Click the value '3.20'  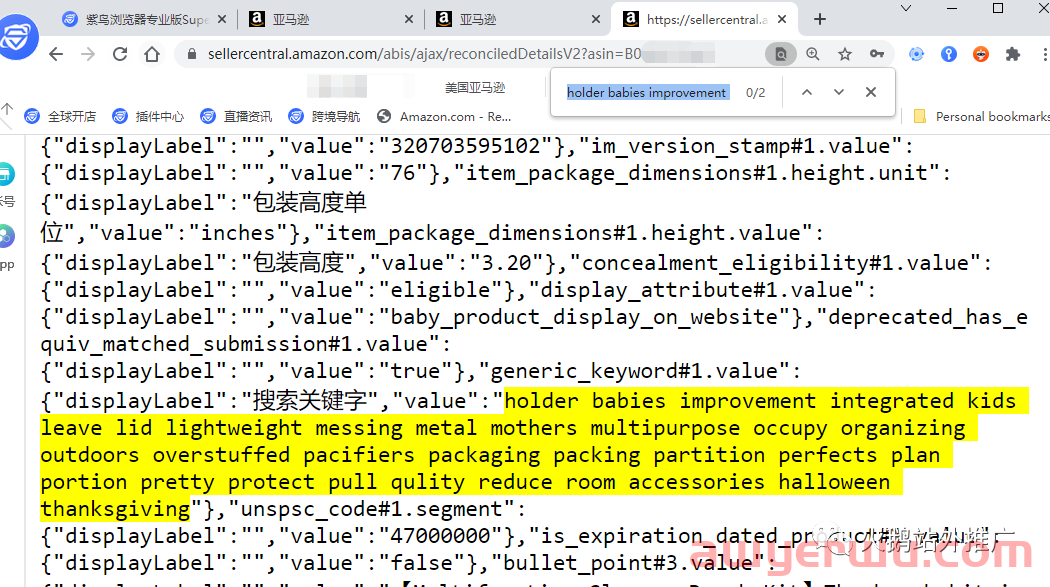click(506, 263)
